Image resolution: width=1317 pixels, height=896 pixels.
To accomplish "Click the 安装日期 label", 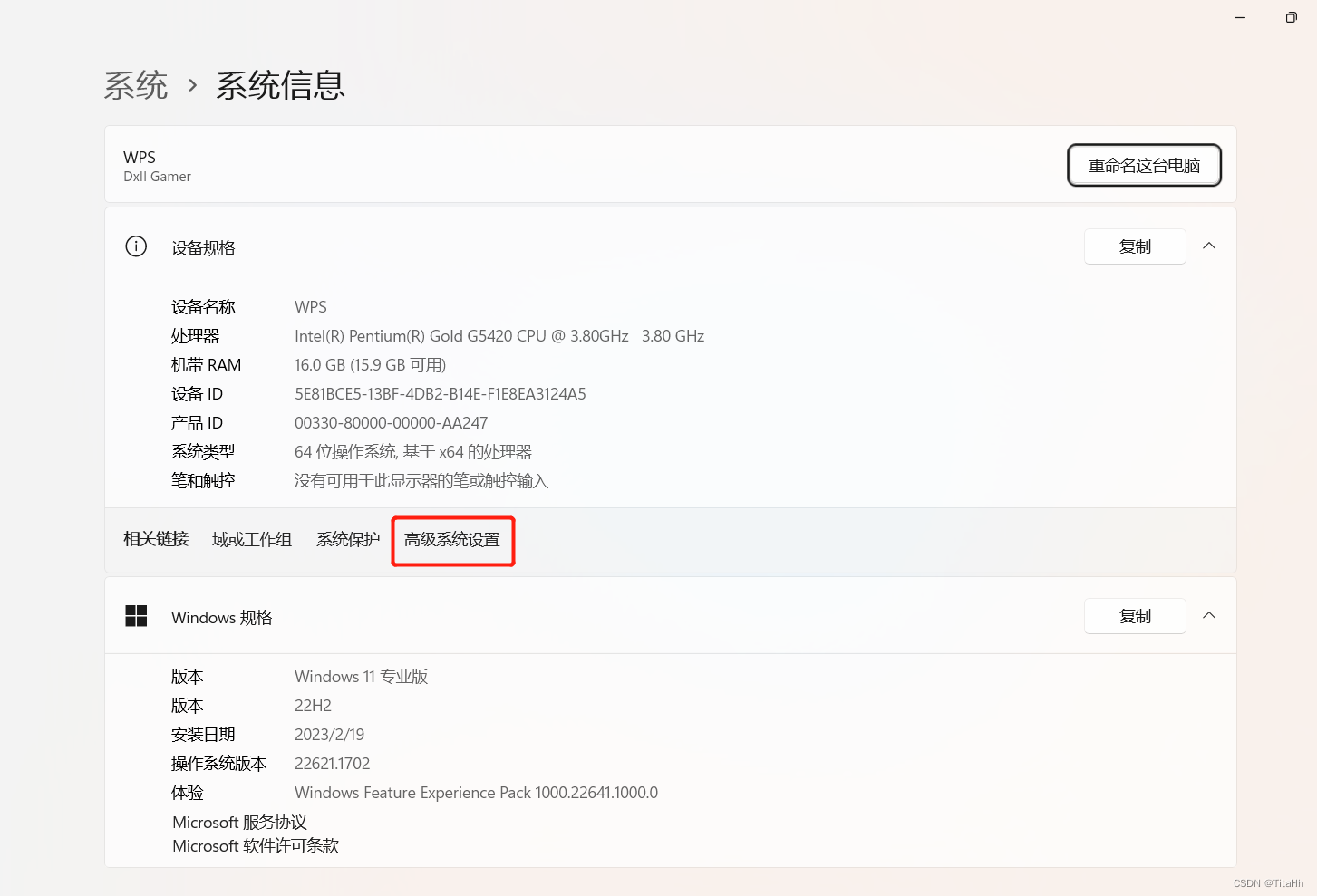I will pyautogui.click(x=203, y=735).
